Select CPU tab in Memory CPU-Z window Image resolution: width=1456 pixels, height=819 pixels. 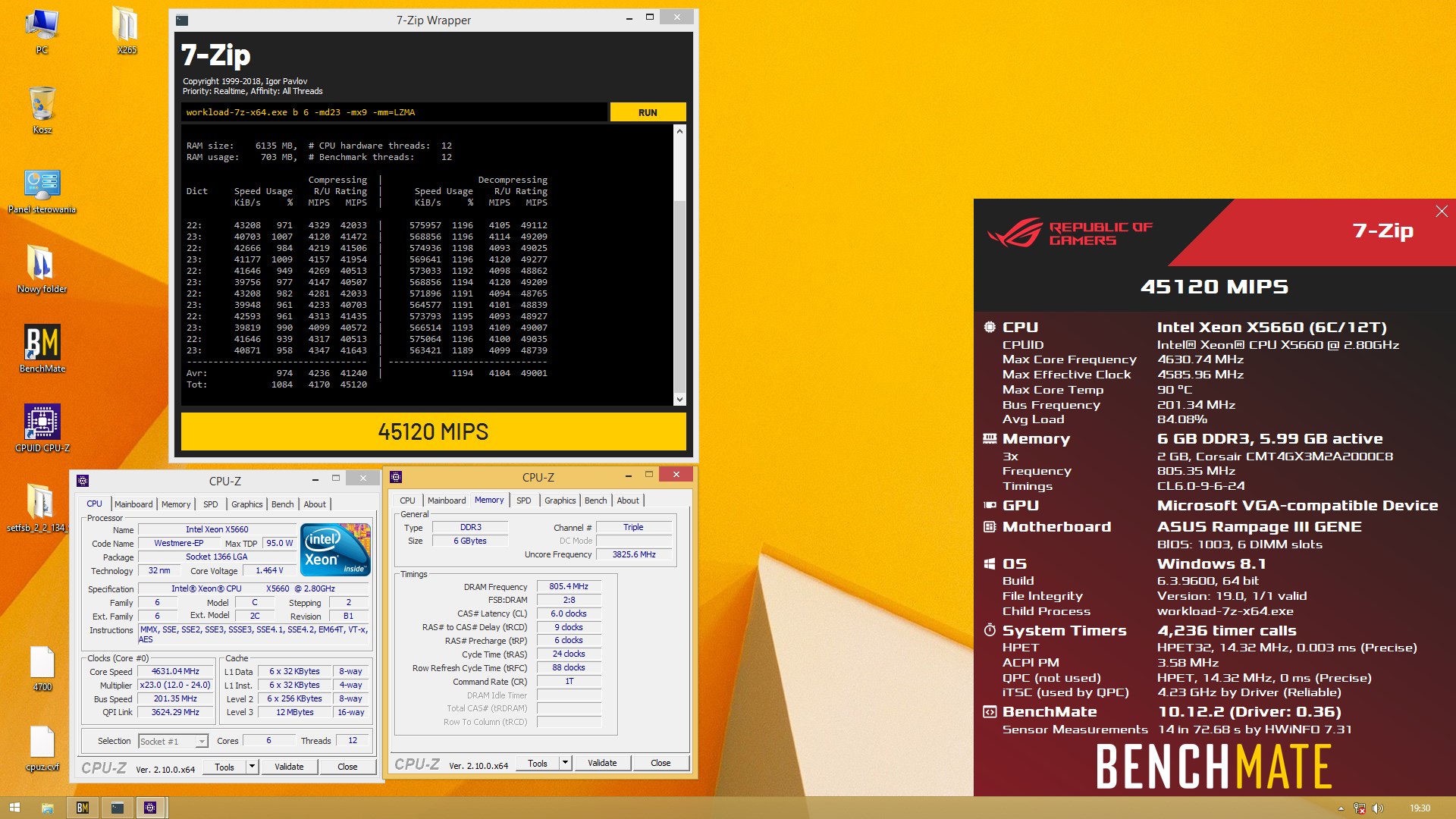(407, 500)
